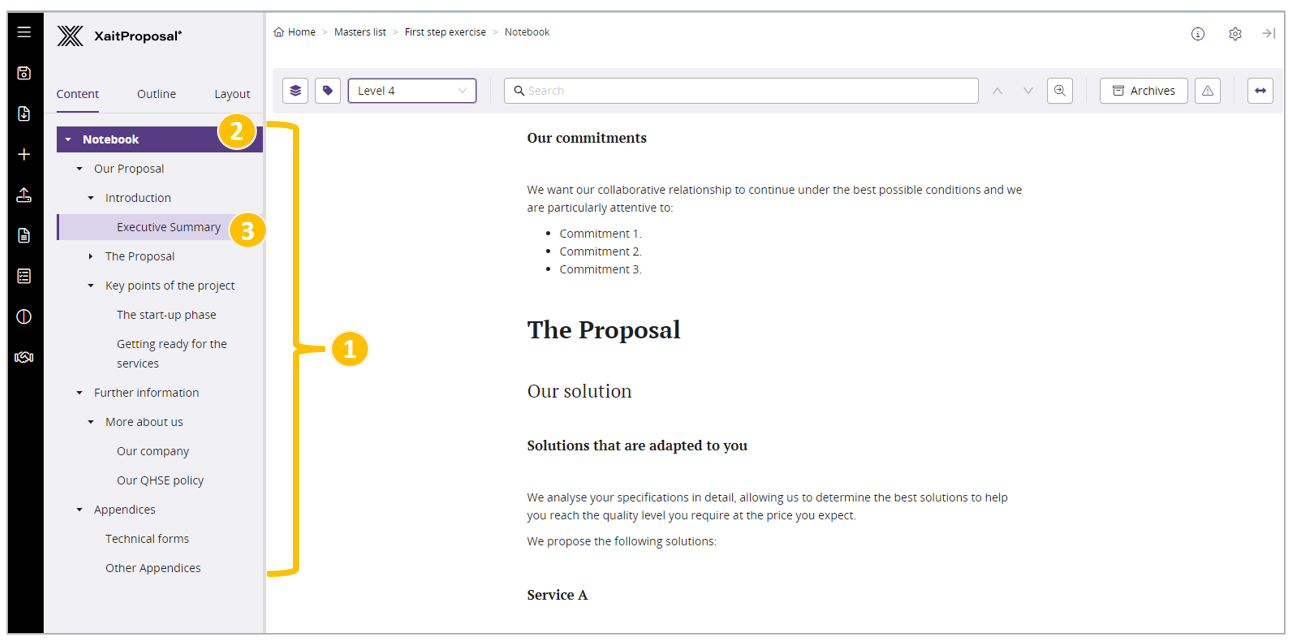The width and height of the screenshot is (1294, 643).
Task: Click the zoom magnifier icon beside search
Action: point(1060,91)
